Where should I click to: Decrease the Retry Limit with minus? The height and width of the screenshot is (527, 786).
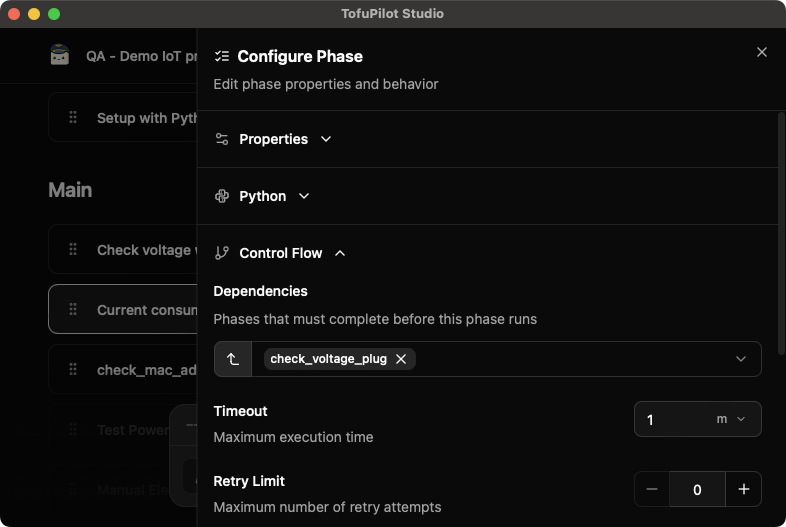pyautogui.click(x=652, y=489)
